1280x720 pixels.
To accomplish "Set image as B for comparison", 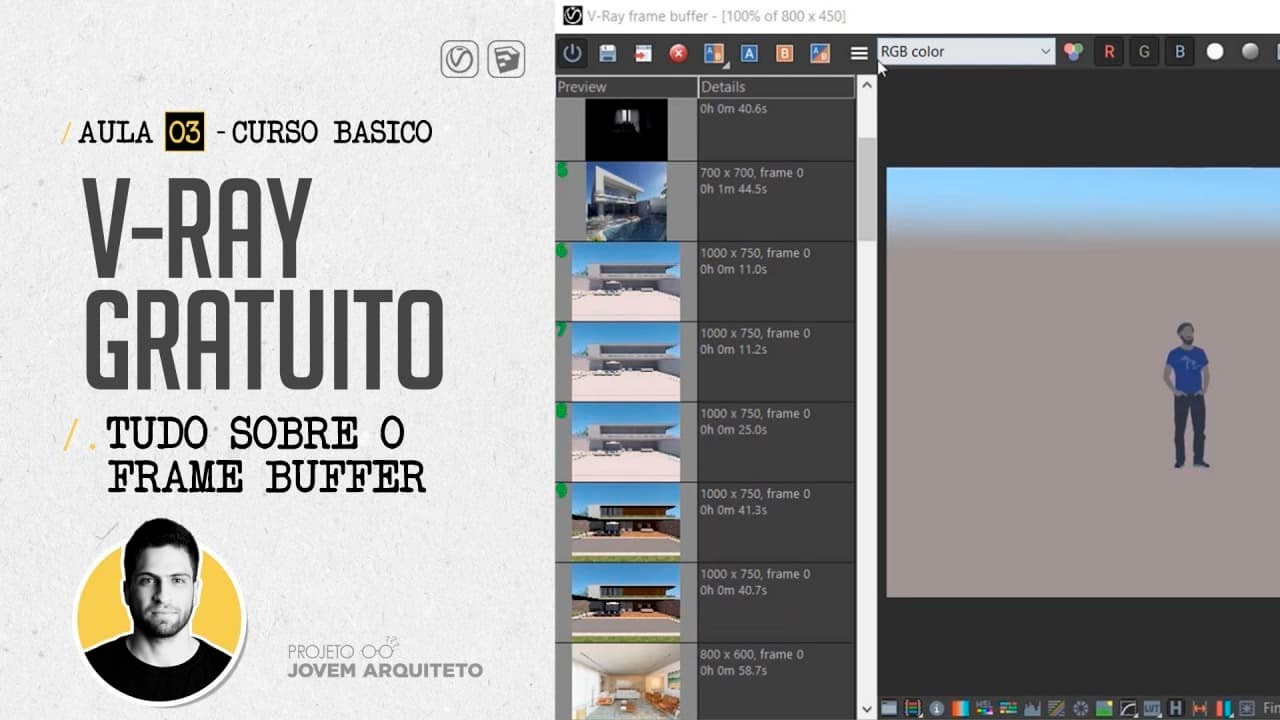I will [x=784, y=53].
